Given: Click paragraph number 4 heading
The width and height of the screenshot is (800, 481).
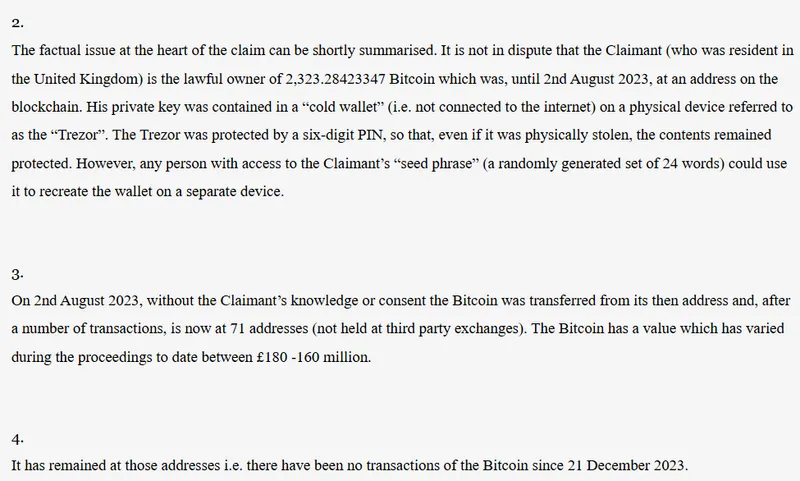Looking at the screenshot, I should [x=14, y=438].
